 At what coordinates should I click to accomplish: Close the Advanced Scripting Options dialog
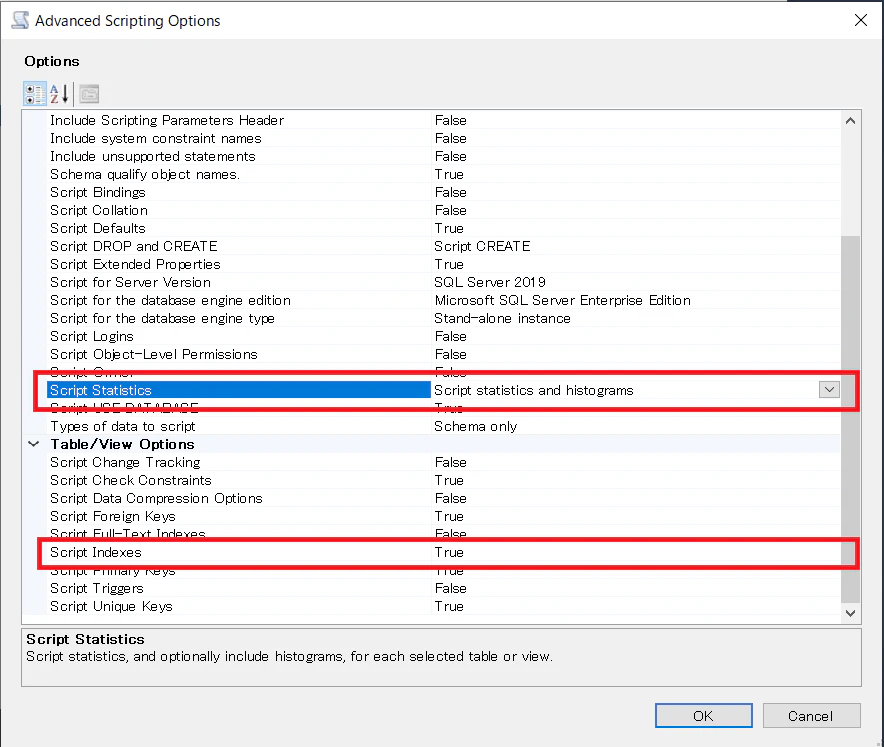[x=860, y=20]
